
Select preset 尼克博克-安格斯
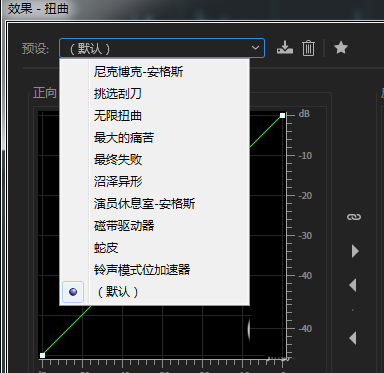(154, 71)
